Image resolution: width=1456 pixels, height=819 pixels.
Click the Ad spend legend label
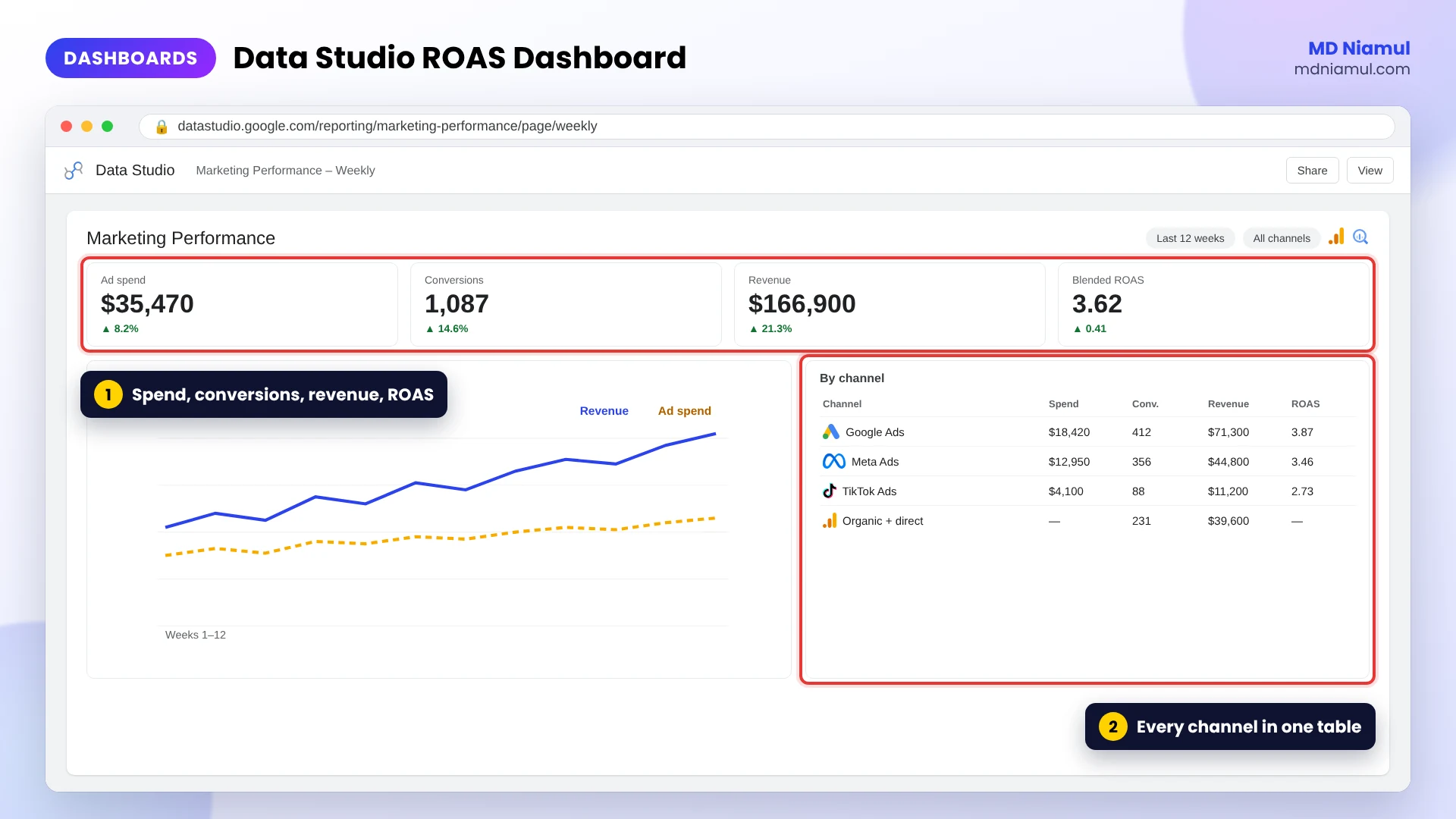[x=685, y=411]
